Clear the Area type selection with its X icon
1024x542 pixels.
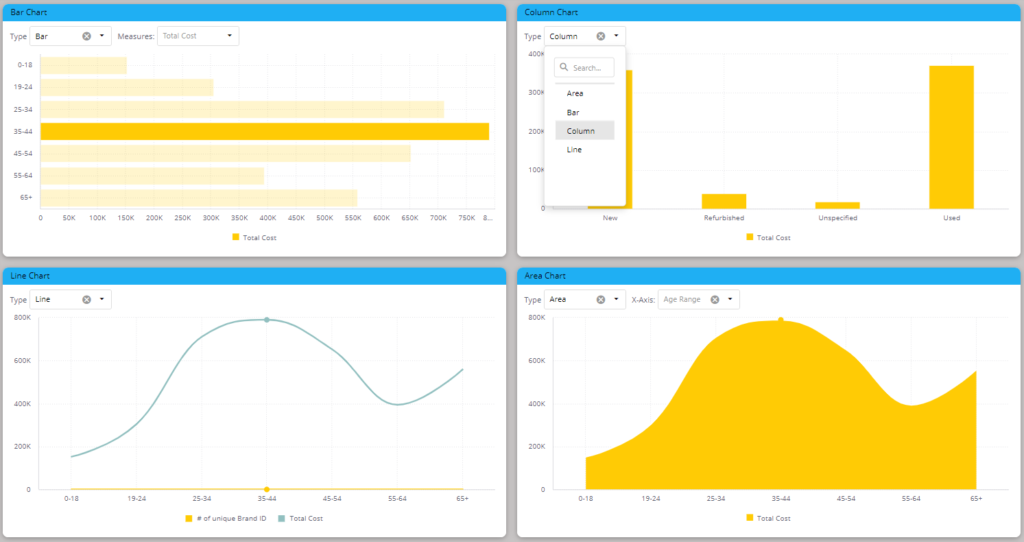point(600,299)
